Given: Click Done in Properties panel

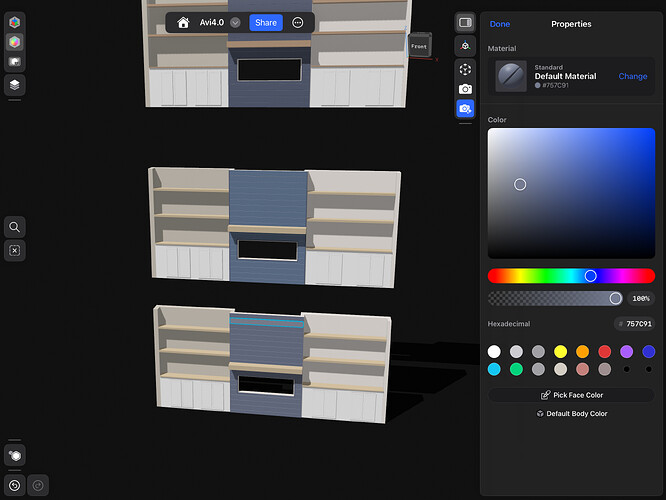Looking at the screenshot, I should (x=500, y=24).
